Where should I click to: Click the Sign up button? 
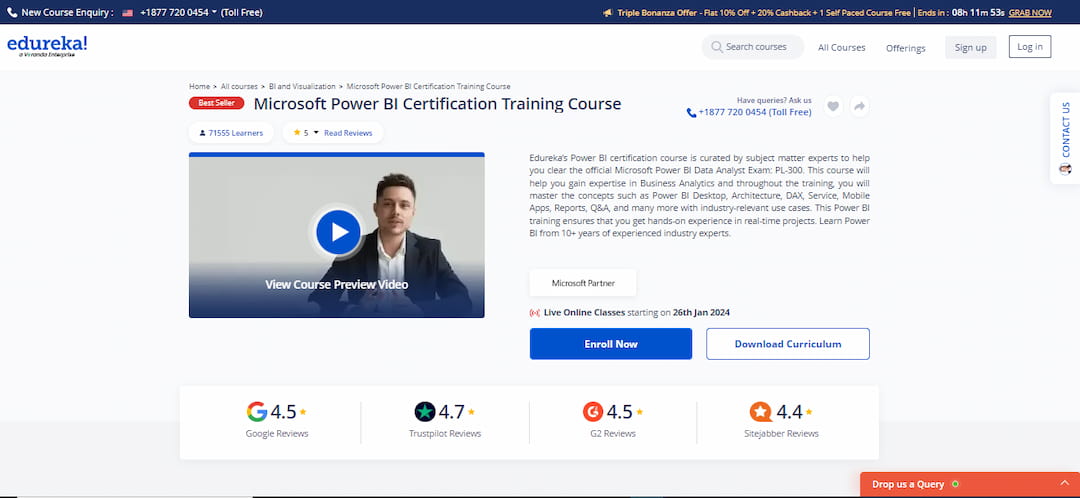click(x=970, y=47)
